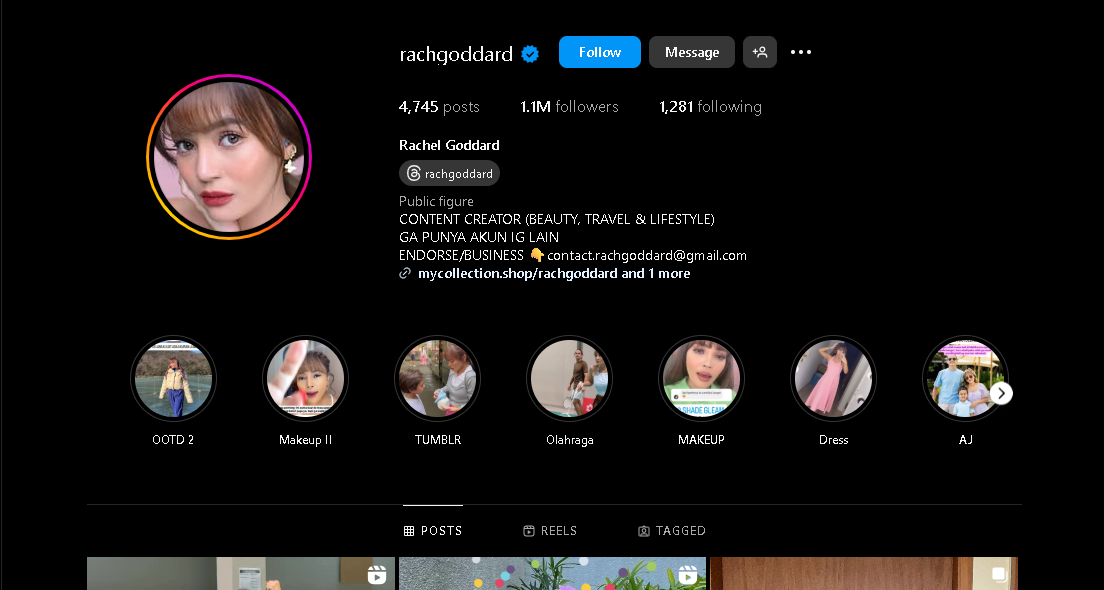Click the Tagged tab person icon
Image resolution: width=1104 pixels, height=590 pixels.
click(x=644, y=531)
